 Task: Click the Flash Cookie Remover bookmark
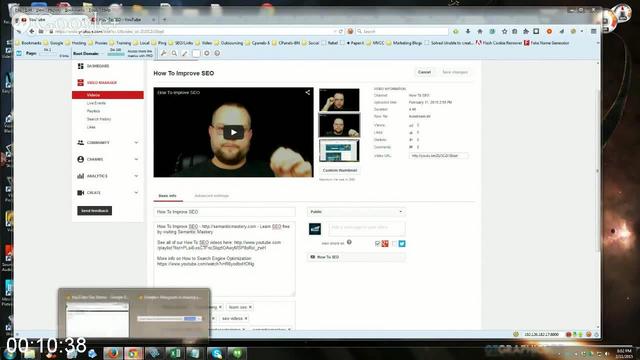pos(499,43)
